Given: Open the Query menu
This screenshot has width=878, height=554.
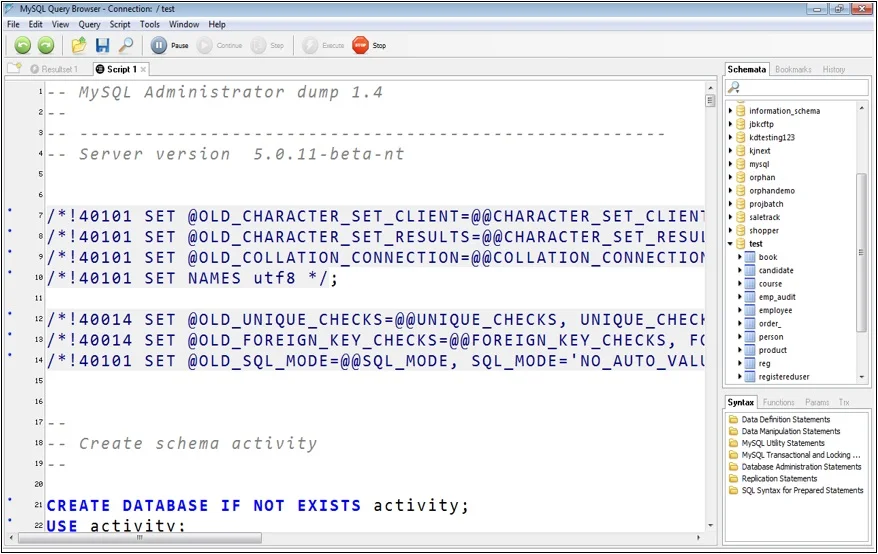Looking at the screenshot, I should (x=89, y=24).
